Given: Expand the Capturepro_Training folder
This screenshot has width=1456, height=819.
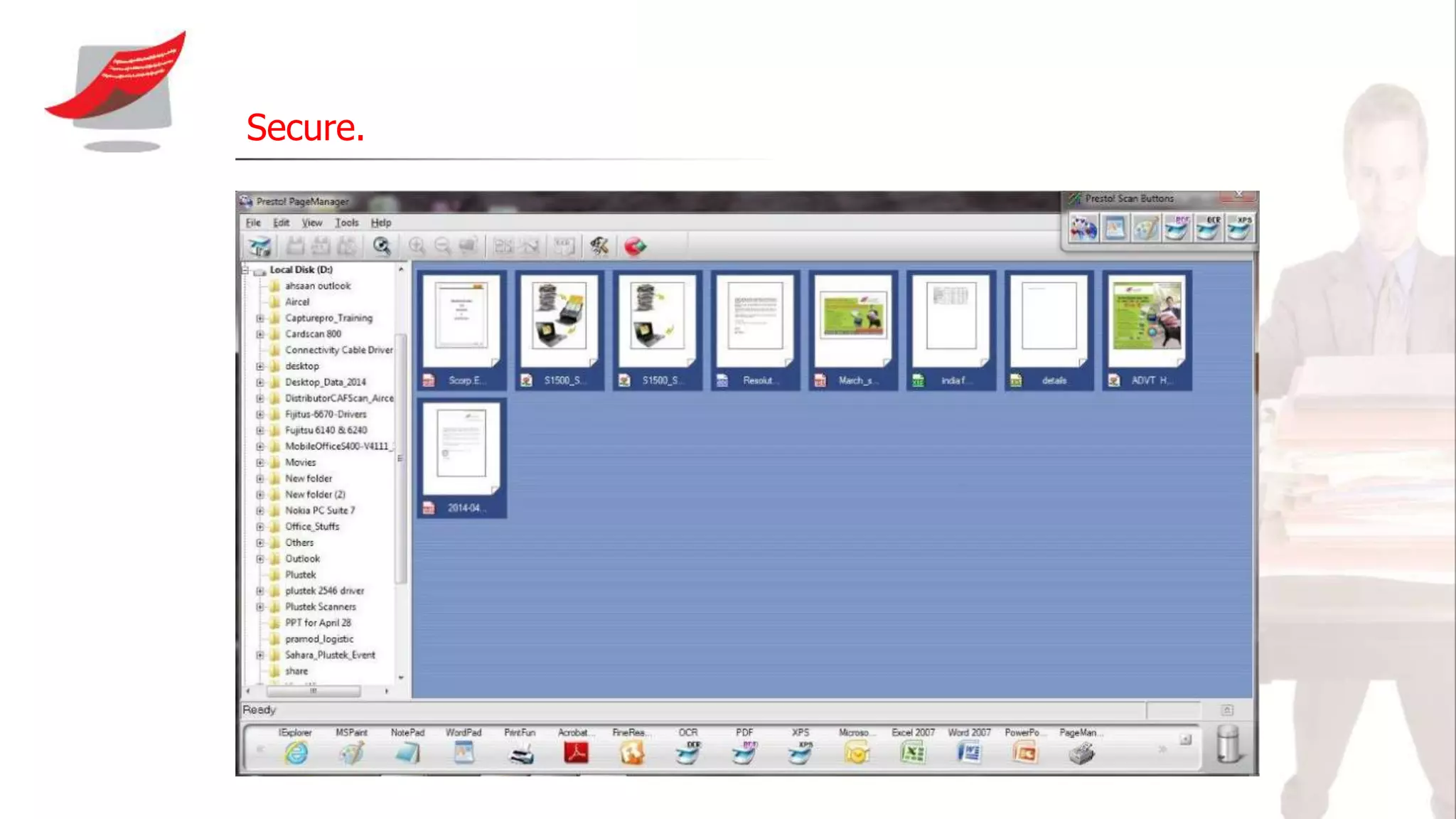Looking at the screenshot, I should point(260,318).
